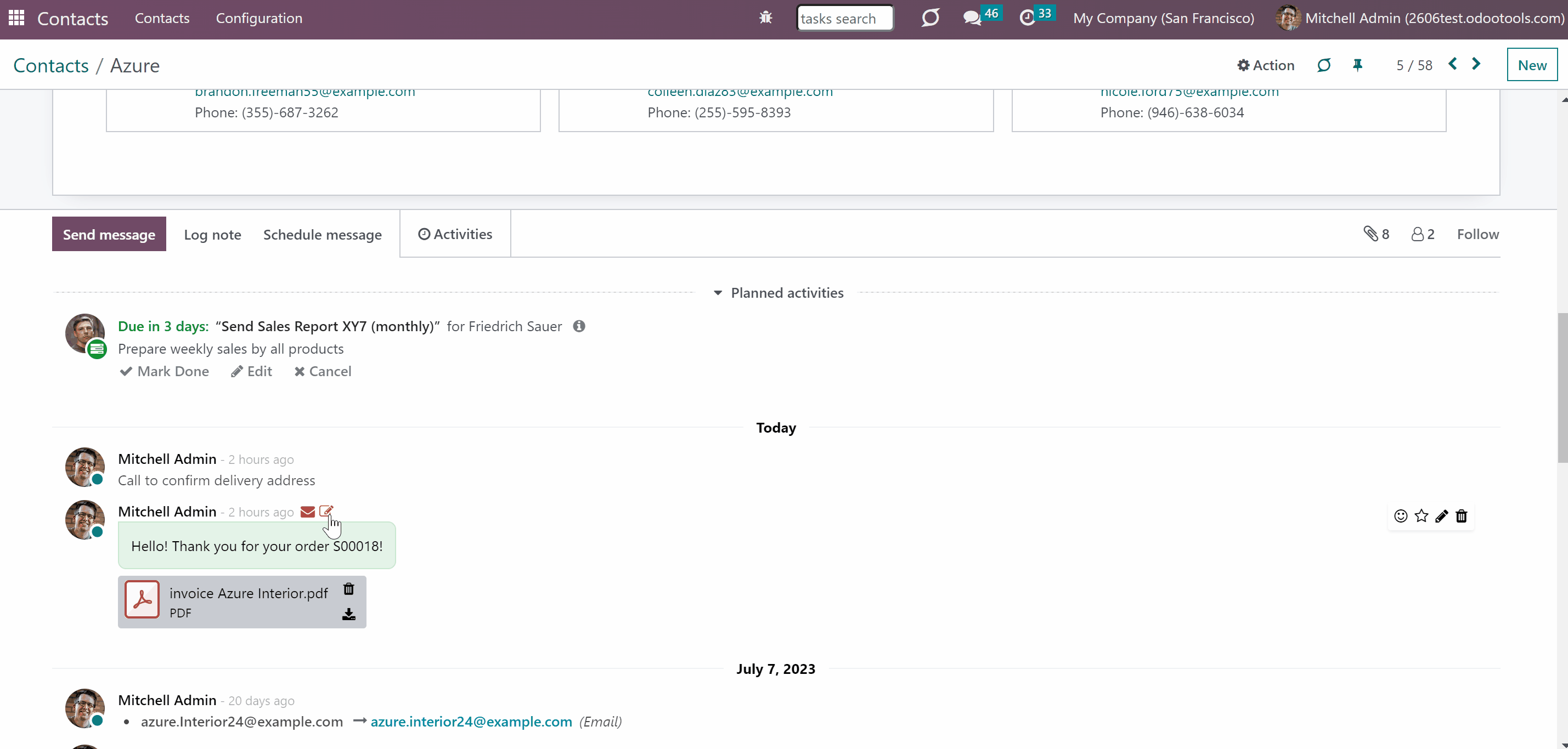The height and width of the screenshot is (749, 1568).
Task: Click the 5 / 58 pager counter
Action: (1414, 65)
